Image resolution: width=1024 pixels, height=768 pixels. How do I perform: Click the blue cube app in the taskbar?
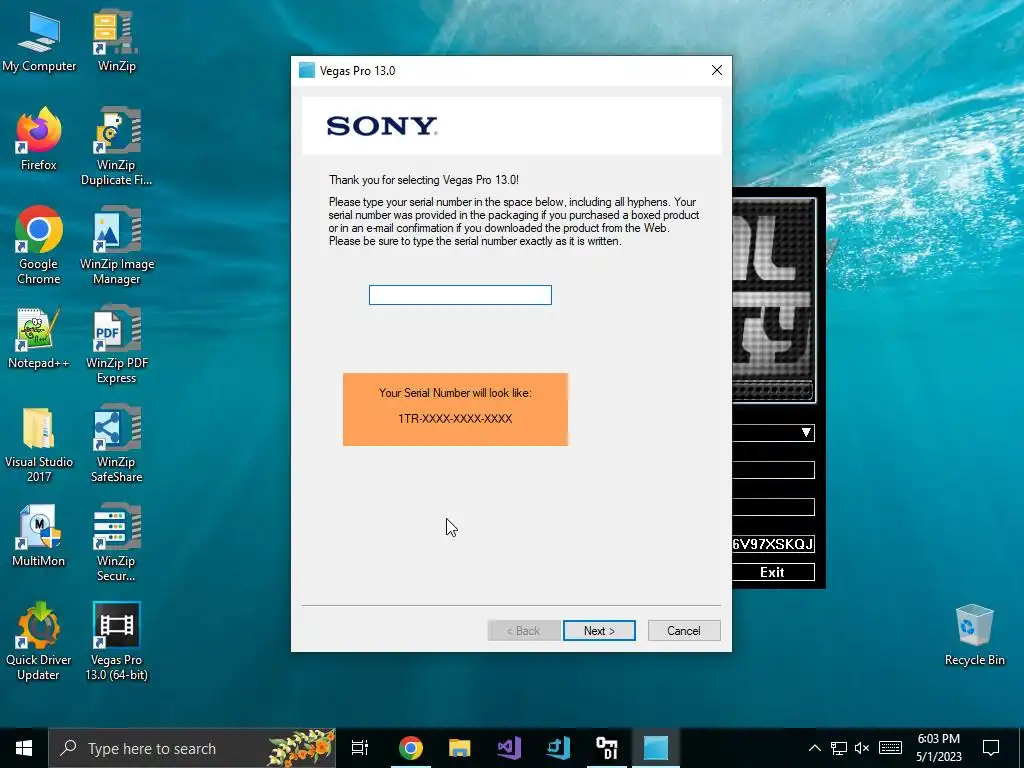click(558, 748)
